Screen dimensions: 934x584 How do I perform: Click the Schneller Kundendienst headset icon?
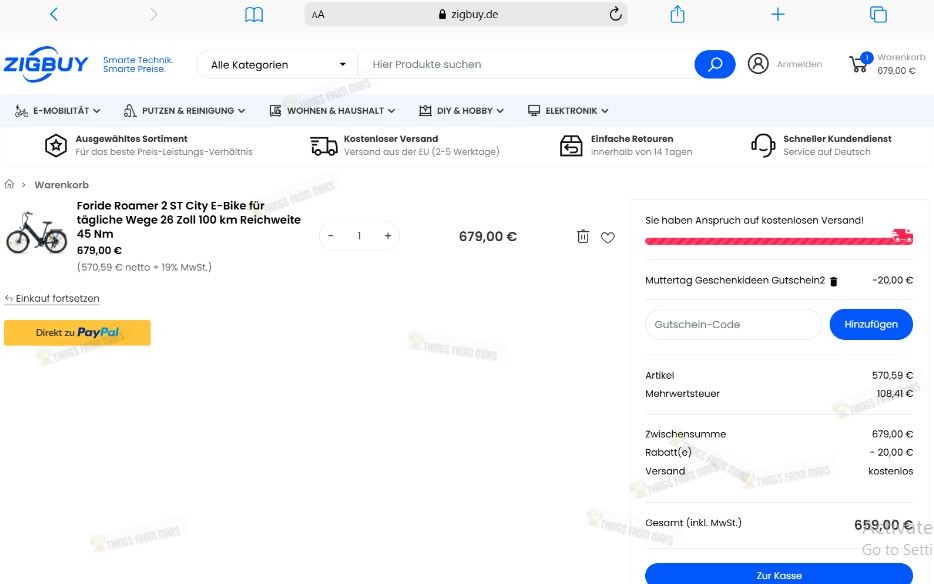[x=763, y=145]
